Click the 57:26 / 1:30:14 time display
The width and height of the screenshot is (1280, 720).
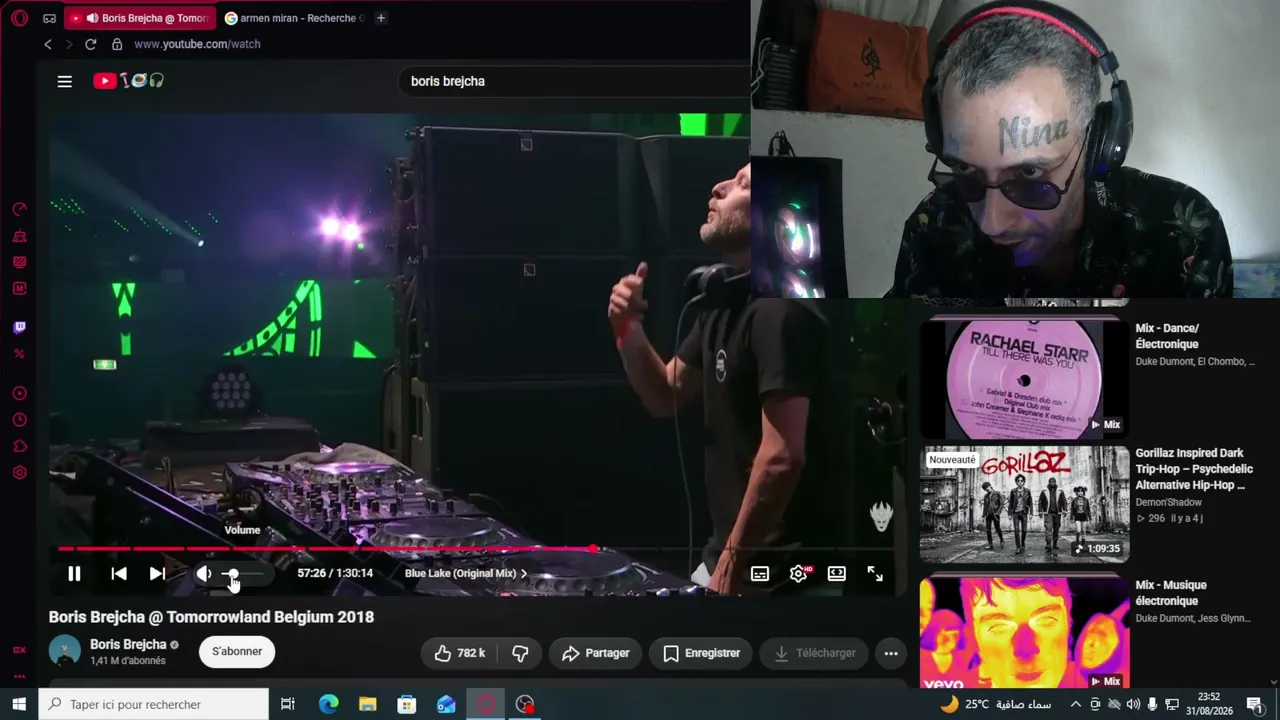click(335, 573)
